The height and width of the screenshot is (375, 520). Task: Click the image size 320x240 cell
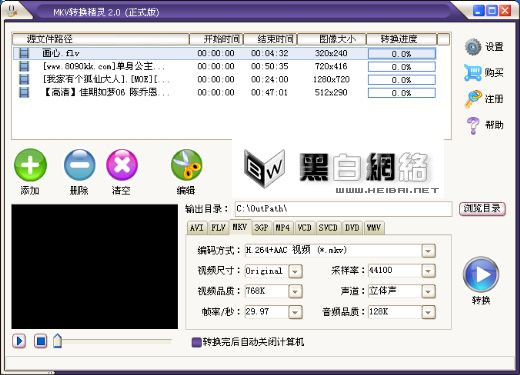[x=331, y=53]
